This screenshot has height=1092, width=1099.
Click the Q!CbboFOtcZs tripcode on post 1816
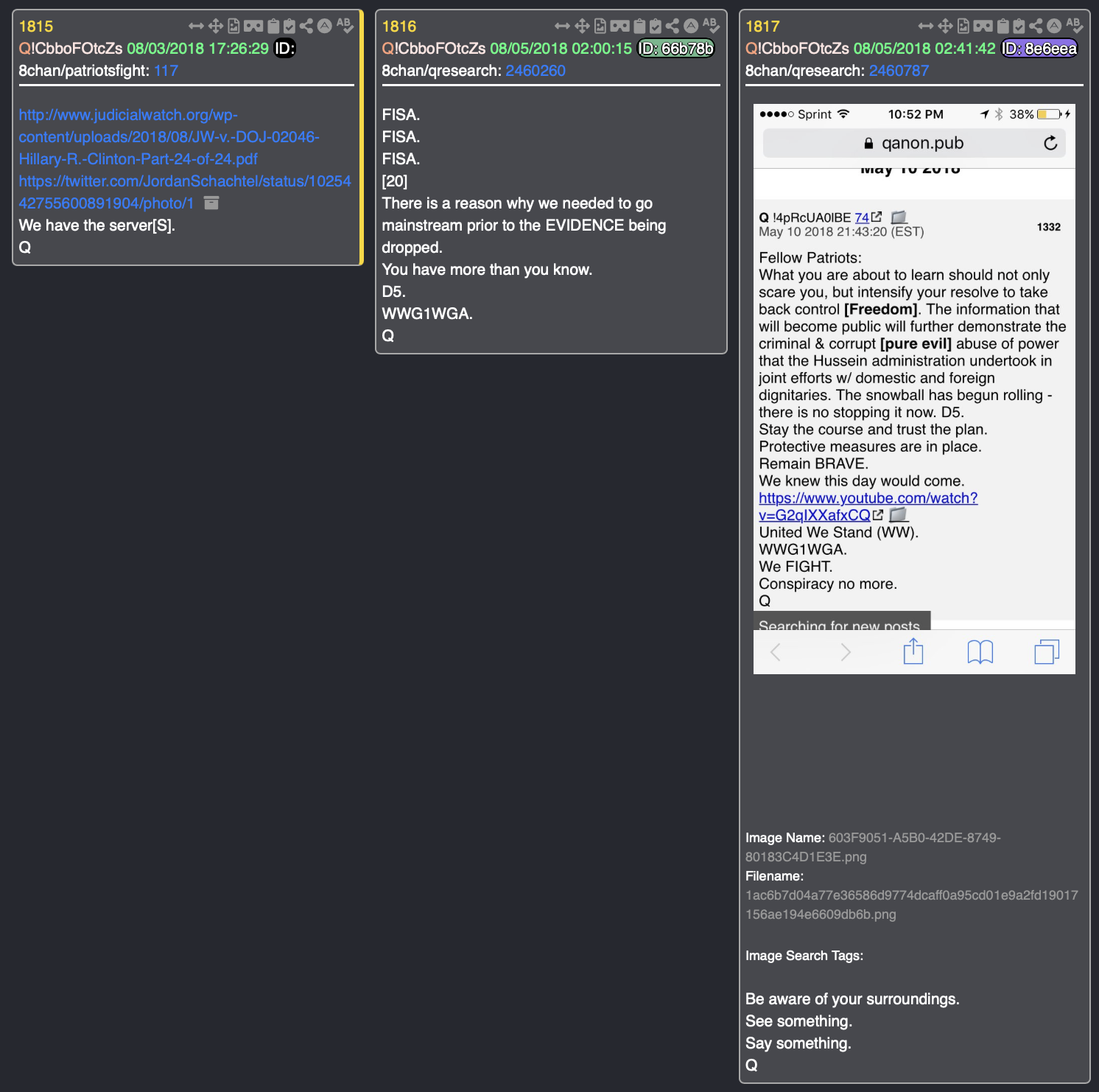pyautogui.click(x=434, y=49)
